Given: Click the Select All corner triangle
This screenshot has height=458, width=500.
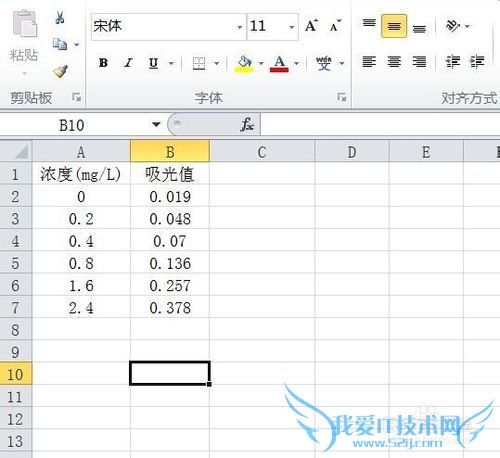Looking at the screenshot, I should tap(21, 152).
